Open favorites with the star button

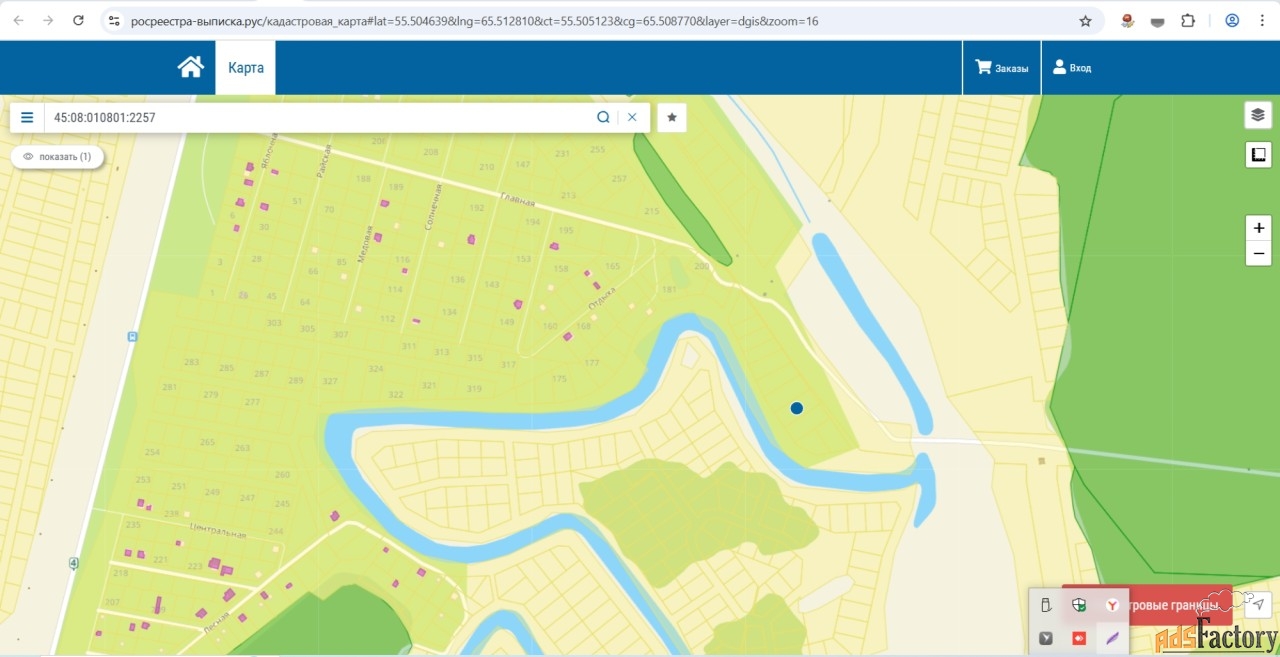pos(672,117)
